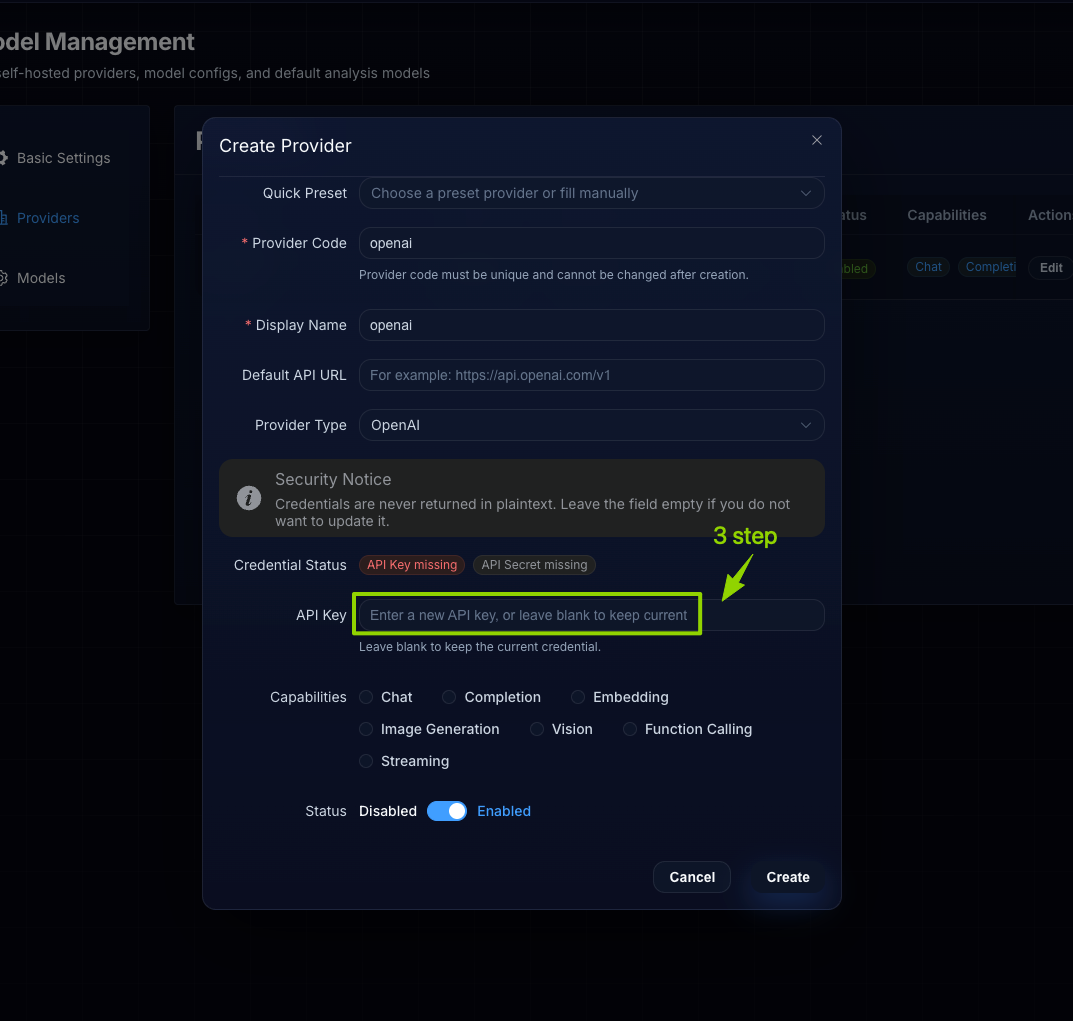
Task: Click the Providers sidebar icon
Action: [x=3, y=218]
